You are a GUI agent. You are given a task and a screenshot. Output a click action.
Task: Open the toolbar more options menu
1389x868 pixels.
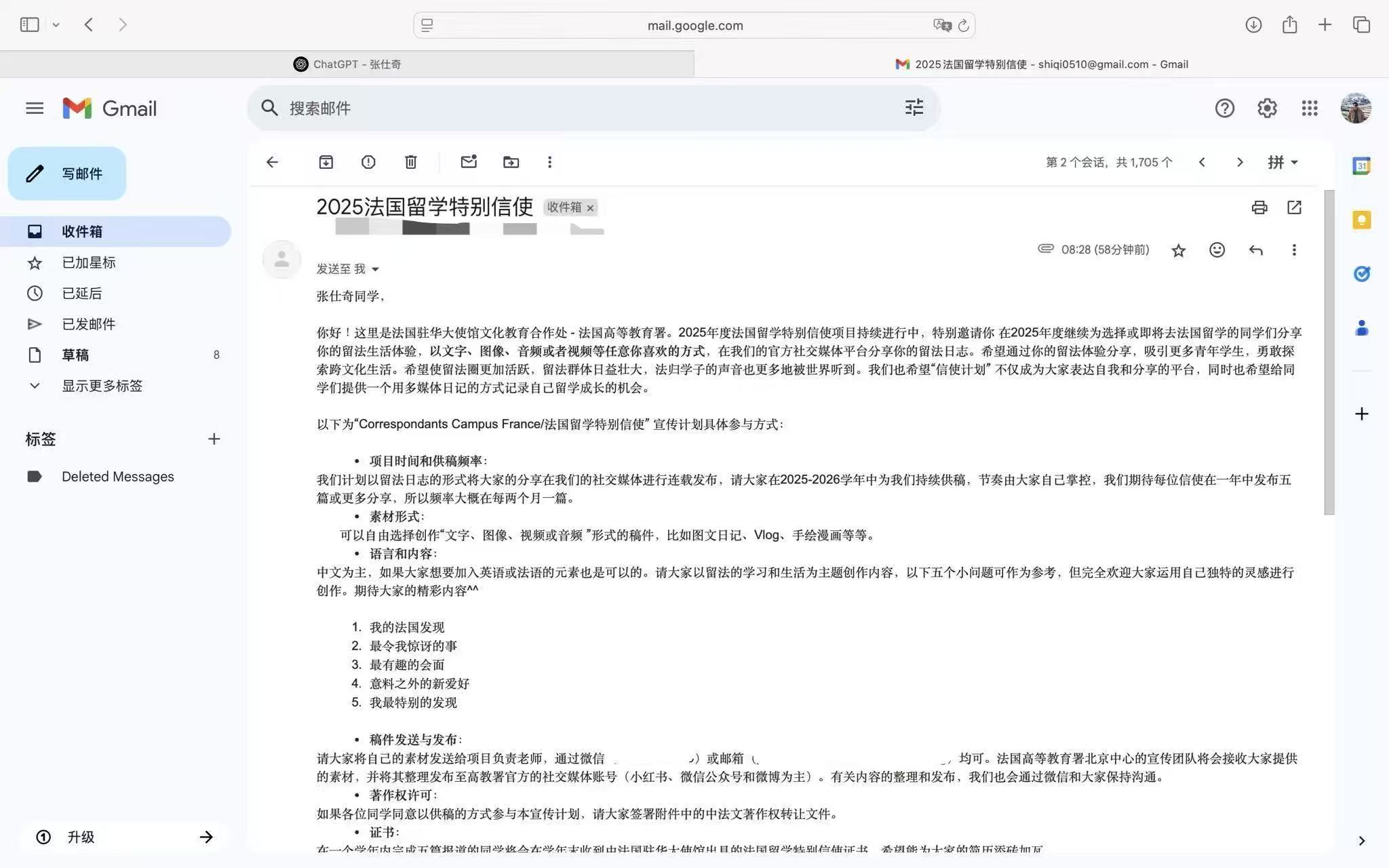(549, 162)
